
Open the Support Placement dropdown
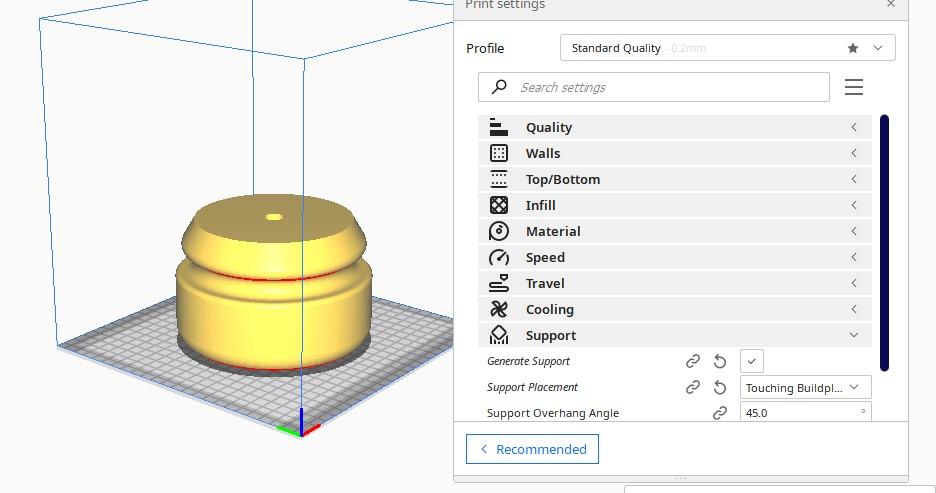pyautogui.click(x=805, y=387)
